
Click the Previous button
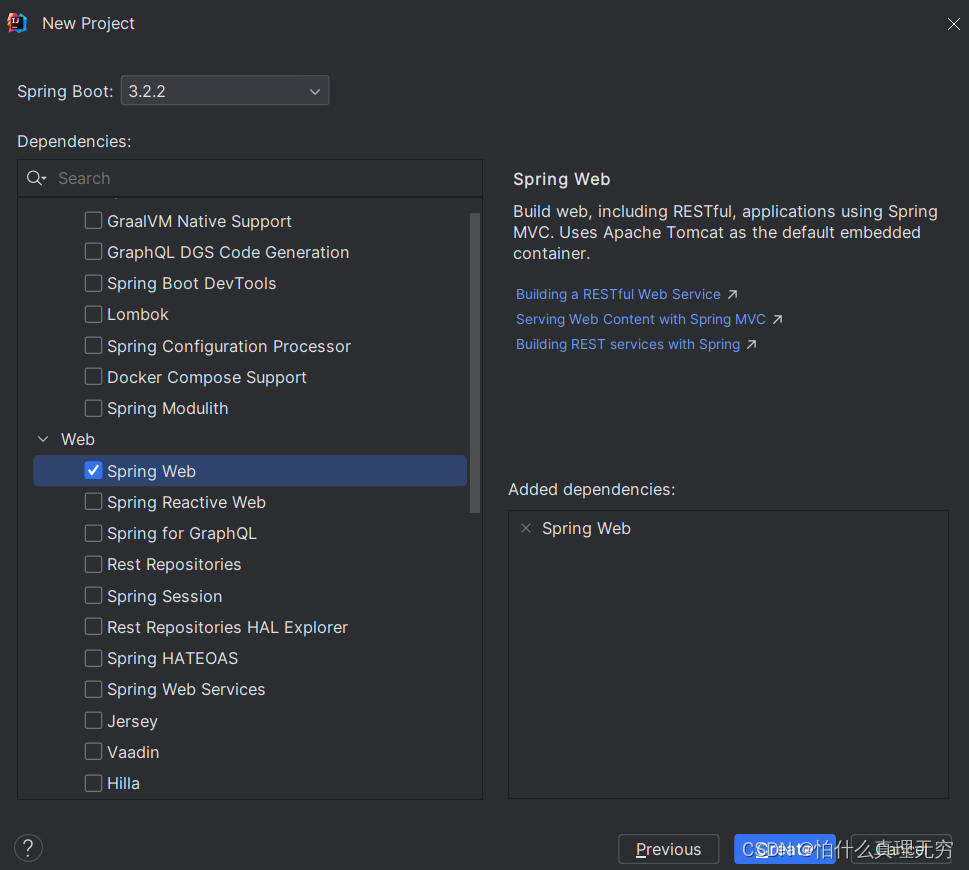669,849
